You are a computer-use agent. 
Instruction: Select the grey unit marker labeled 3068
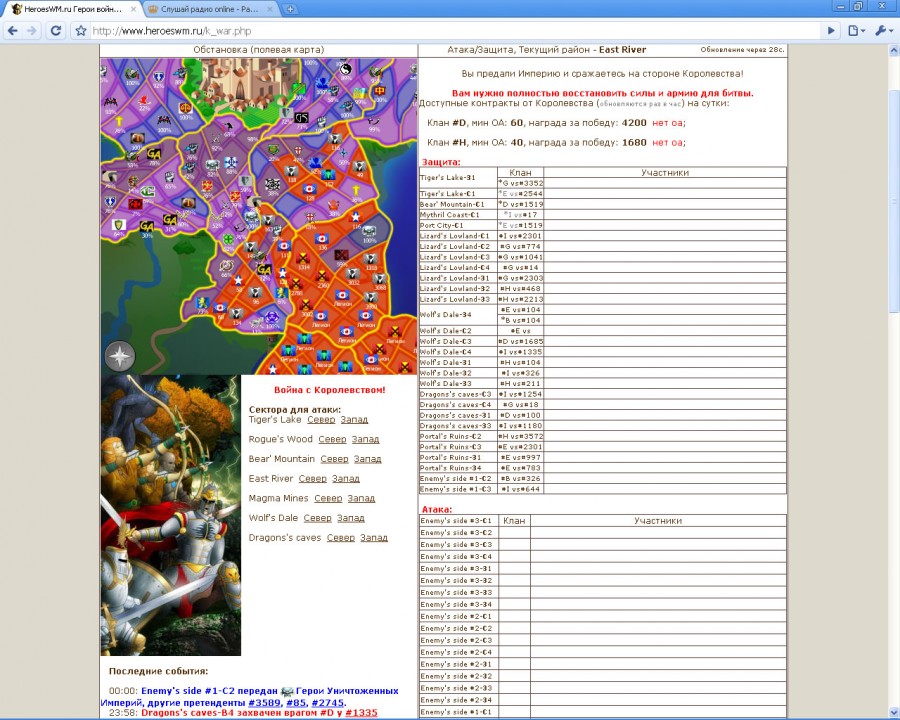tap(379, 278)
